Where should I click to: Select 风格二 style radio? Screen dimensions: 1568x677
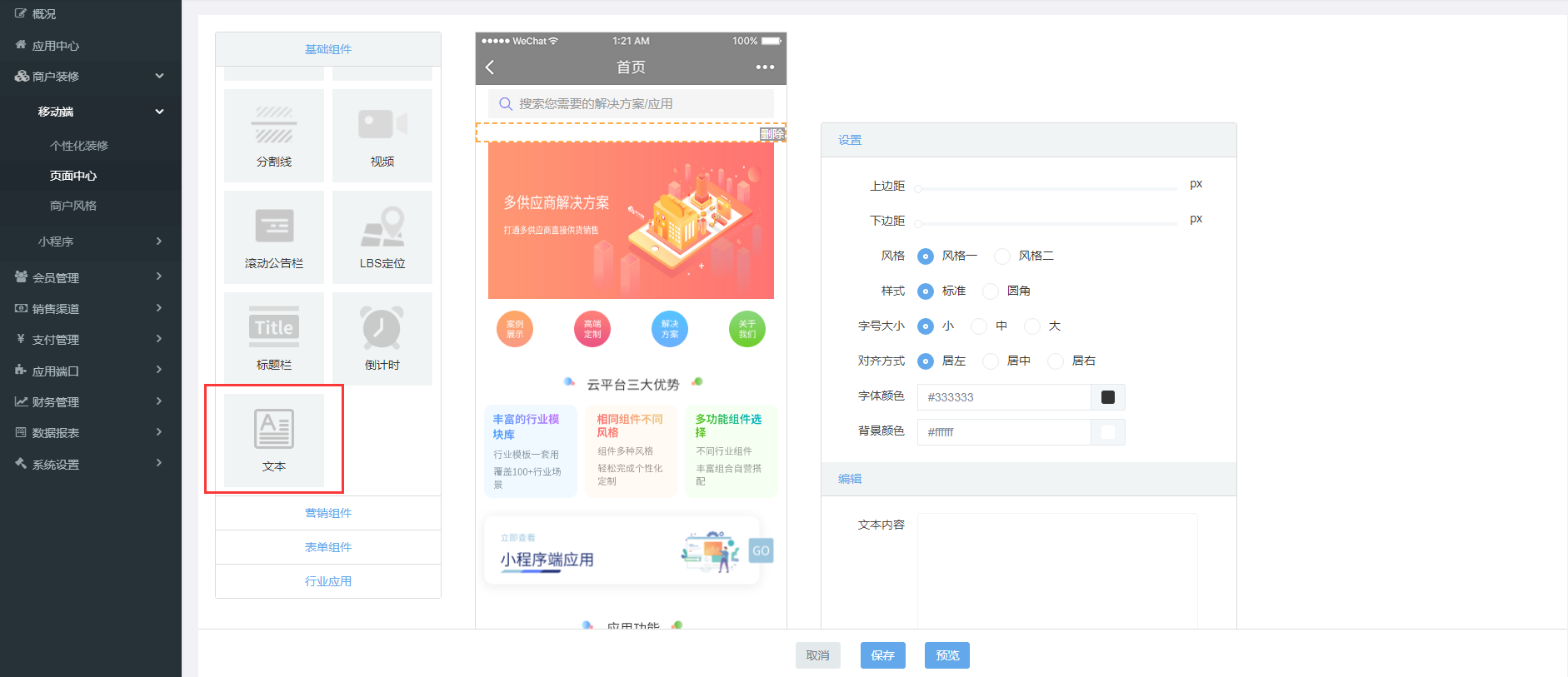(1002, 256)
